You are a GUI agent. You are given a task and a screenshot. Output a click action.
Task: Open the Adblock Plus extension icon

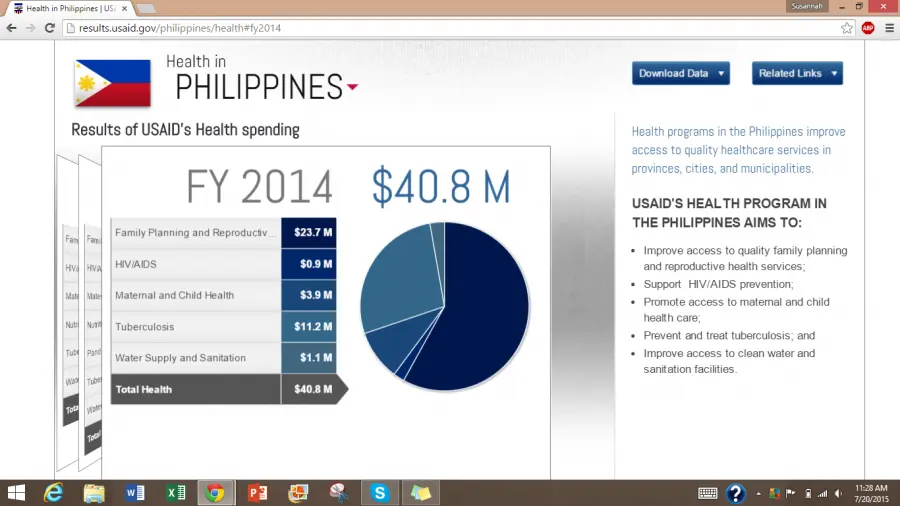[x=868, y=28]
